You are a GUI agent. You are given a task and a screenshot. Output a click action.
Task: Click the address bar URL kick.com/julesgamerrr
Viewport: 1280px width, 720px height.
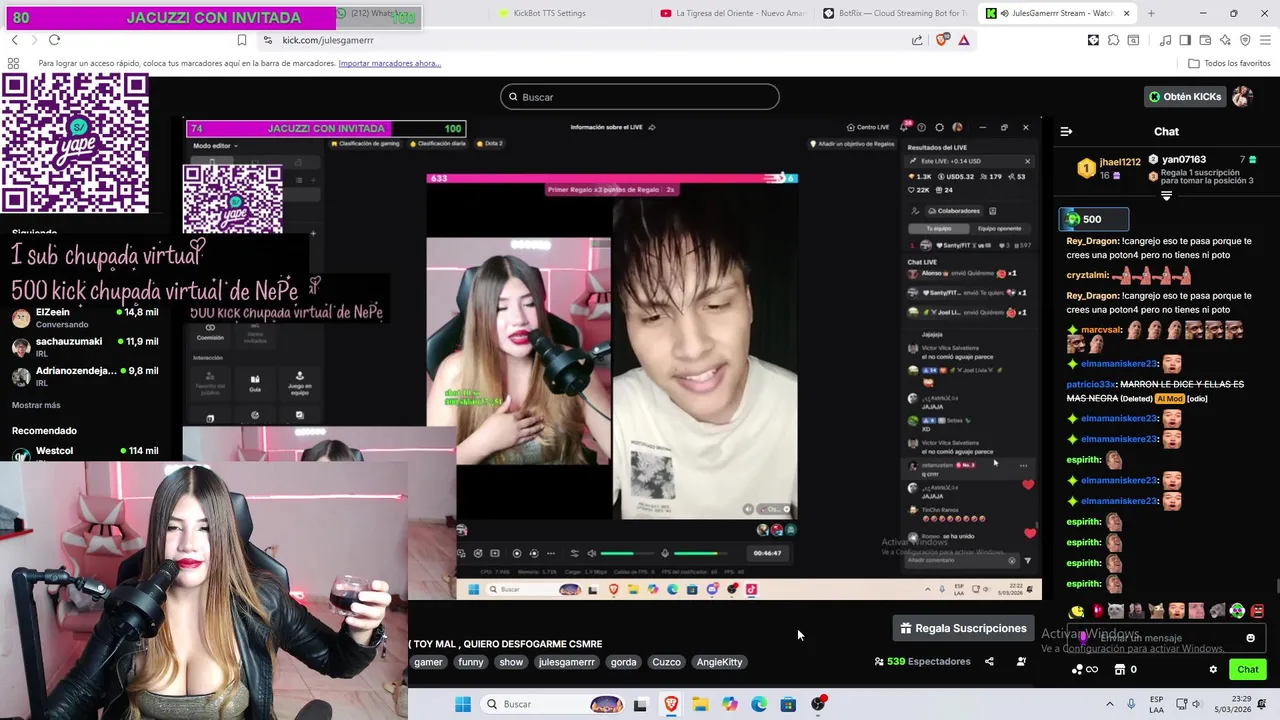coord(328,40)
